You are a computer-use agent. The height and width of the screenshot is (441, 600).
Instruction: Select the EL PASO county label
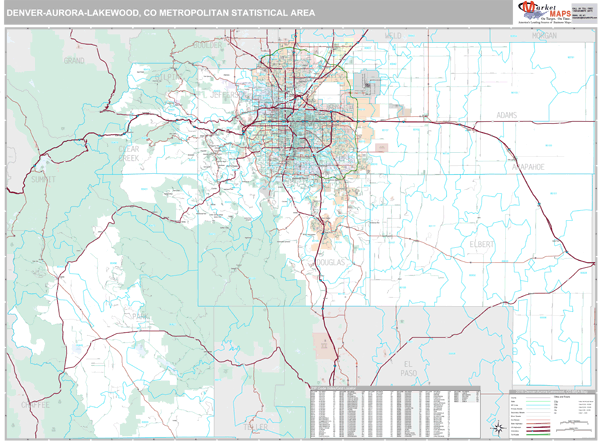click(x=409, y=368)
